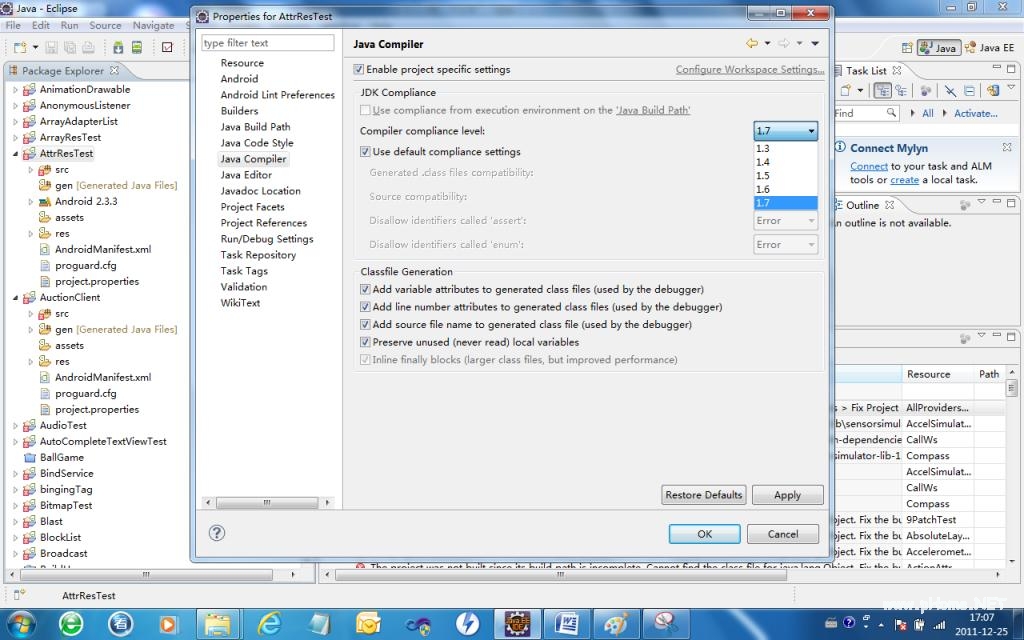Click the Properties list horizontal scrollbar
The width and height of the screenshot is (1024, 640).
[267, 502]
